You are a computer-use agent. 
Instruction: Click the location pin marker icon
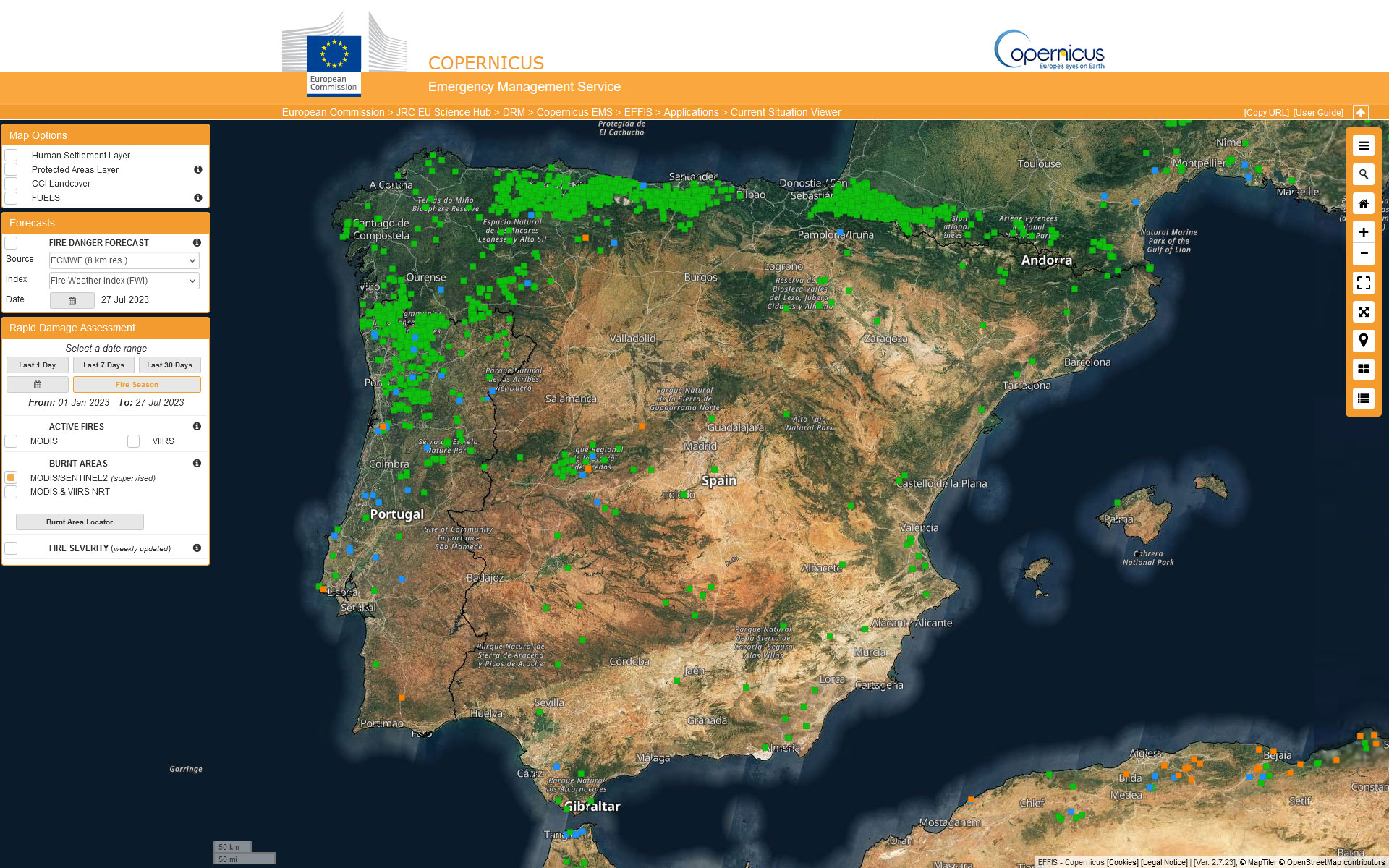click(x=1363, y=341)
